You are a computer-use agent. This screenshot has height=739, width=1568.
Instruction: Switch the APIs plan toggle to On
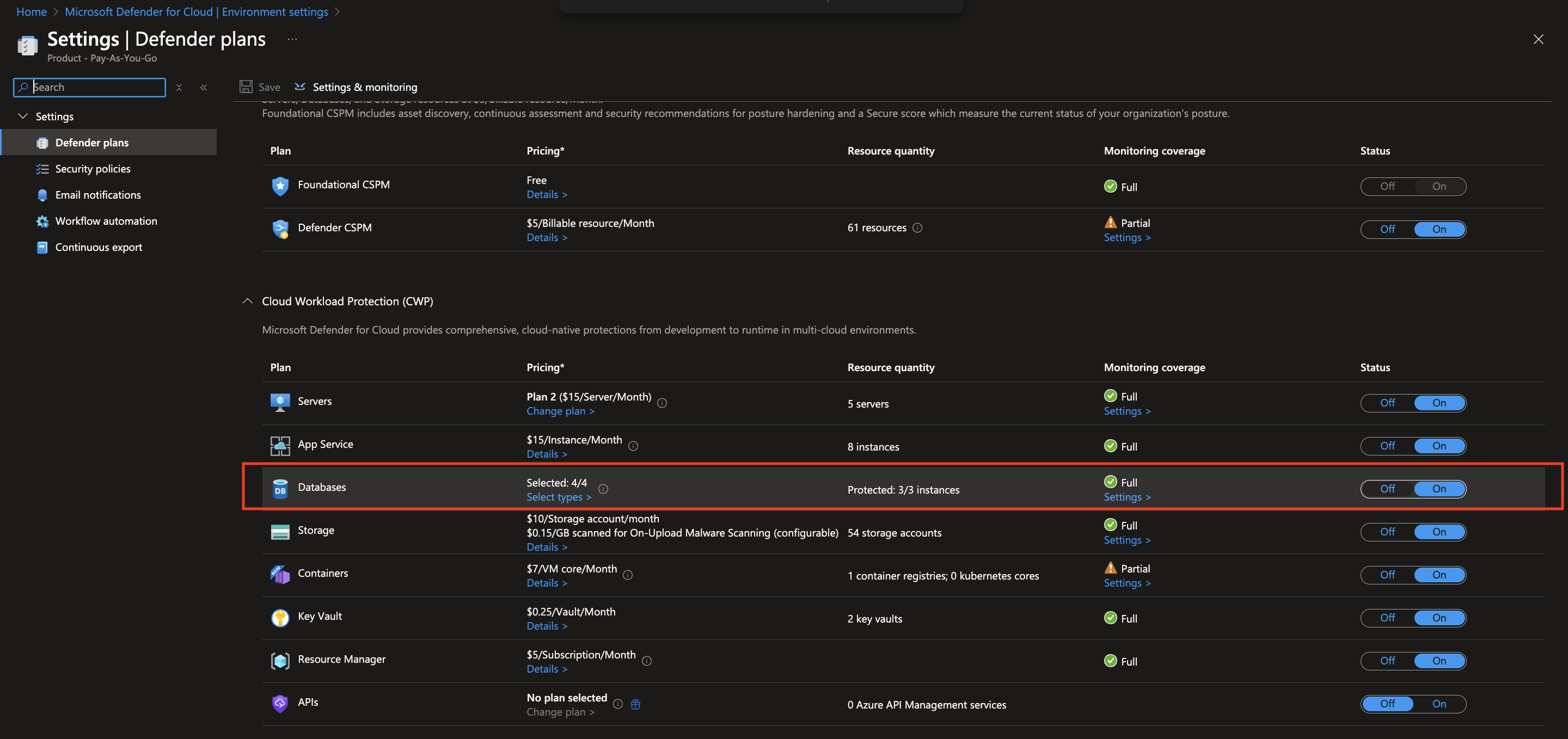1438,704
